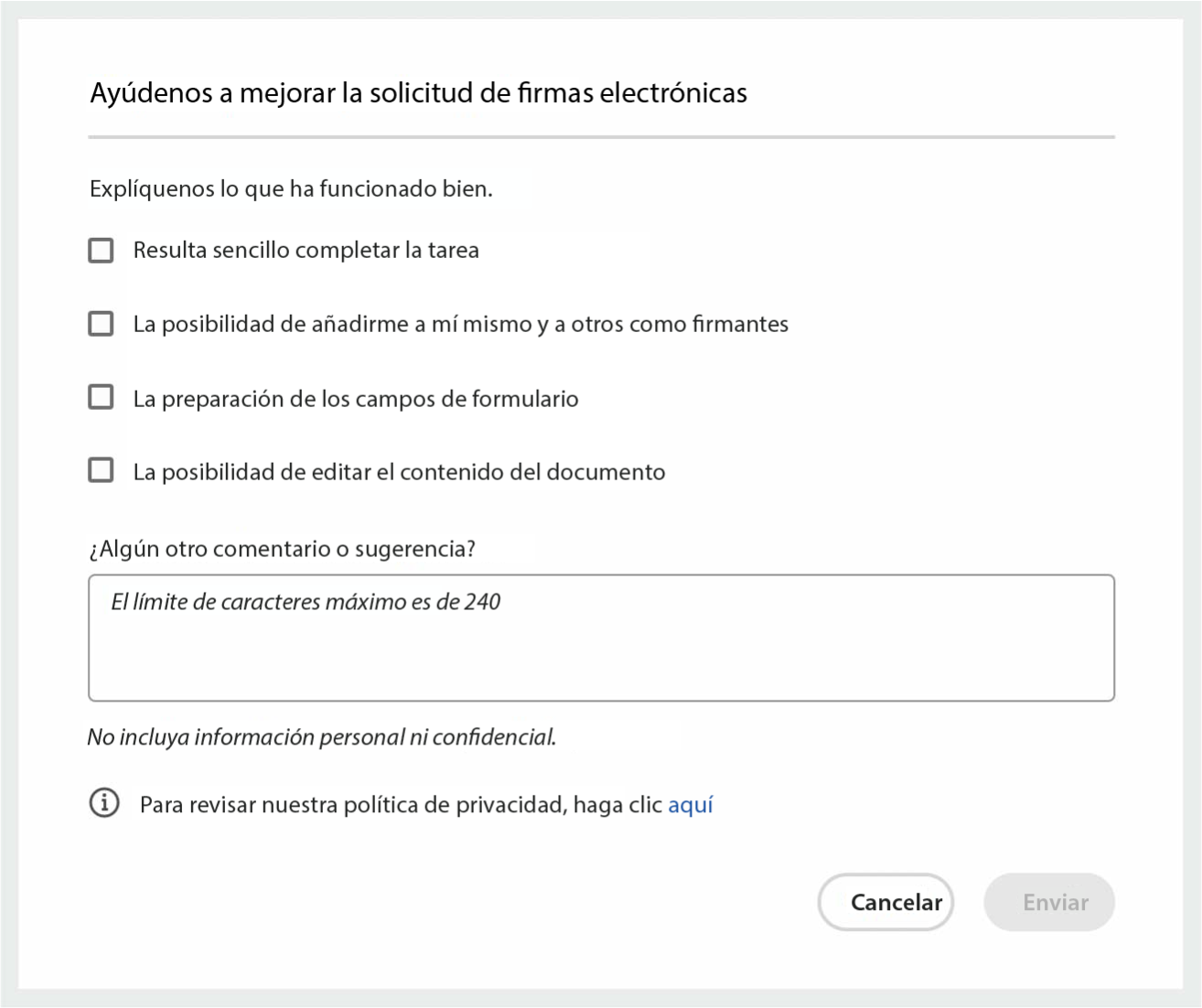1202x1008 pixels.
Task: Click the horizontal divider below the title
Action: [x=601, y=137]
